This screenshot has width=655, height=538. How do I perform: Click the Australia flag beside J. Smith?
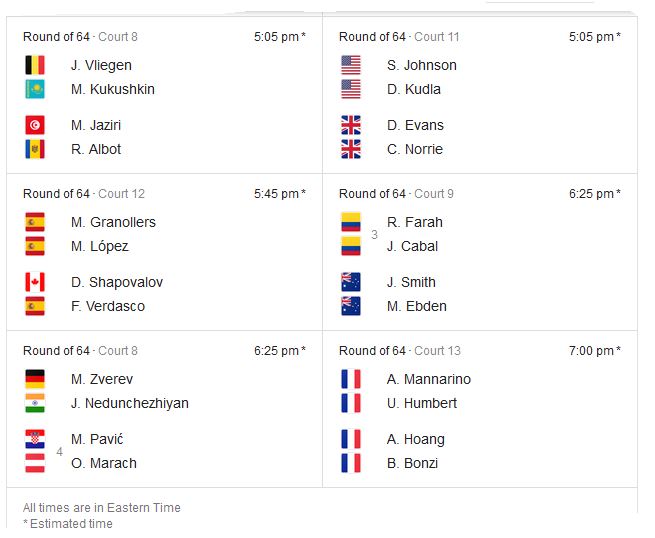click(x=350, y=282)
